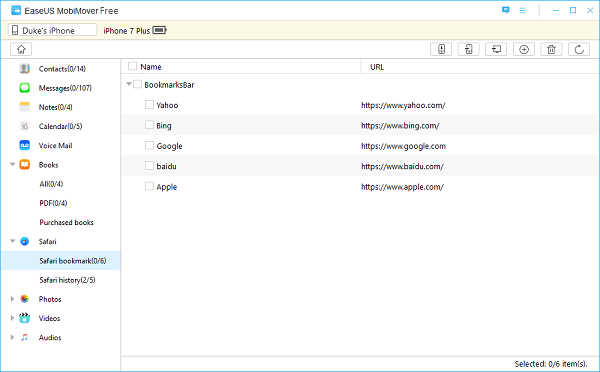
Task: Select Voice Mail category
Action: click(55, 145)
